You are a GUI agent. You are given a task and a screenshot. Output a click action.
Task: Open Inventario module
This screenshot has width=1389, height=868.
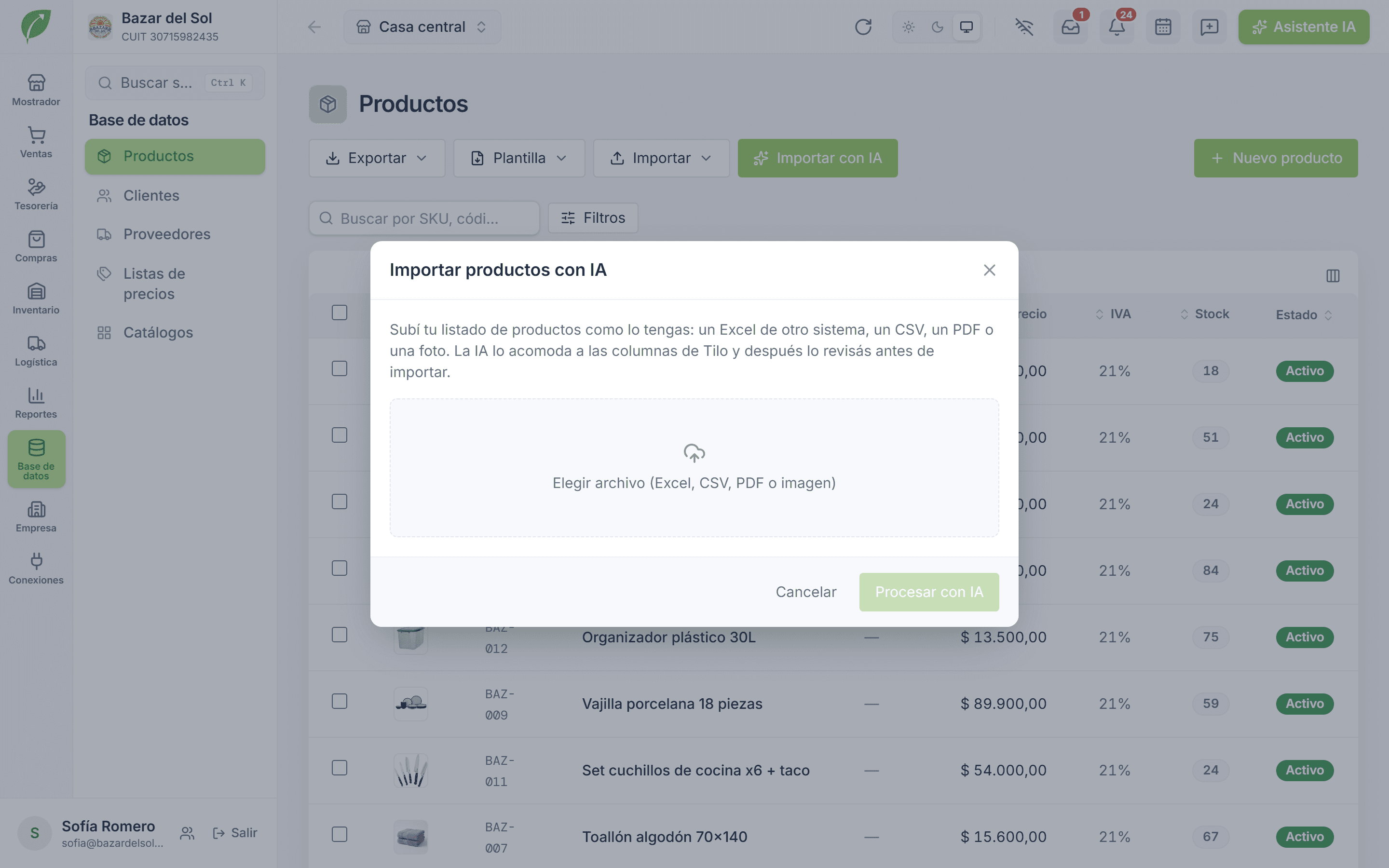click(36, 299)
